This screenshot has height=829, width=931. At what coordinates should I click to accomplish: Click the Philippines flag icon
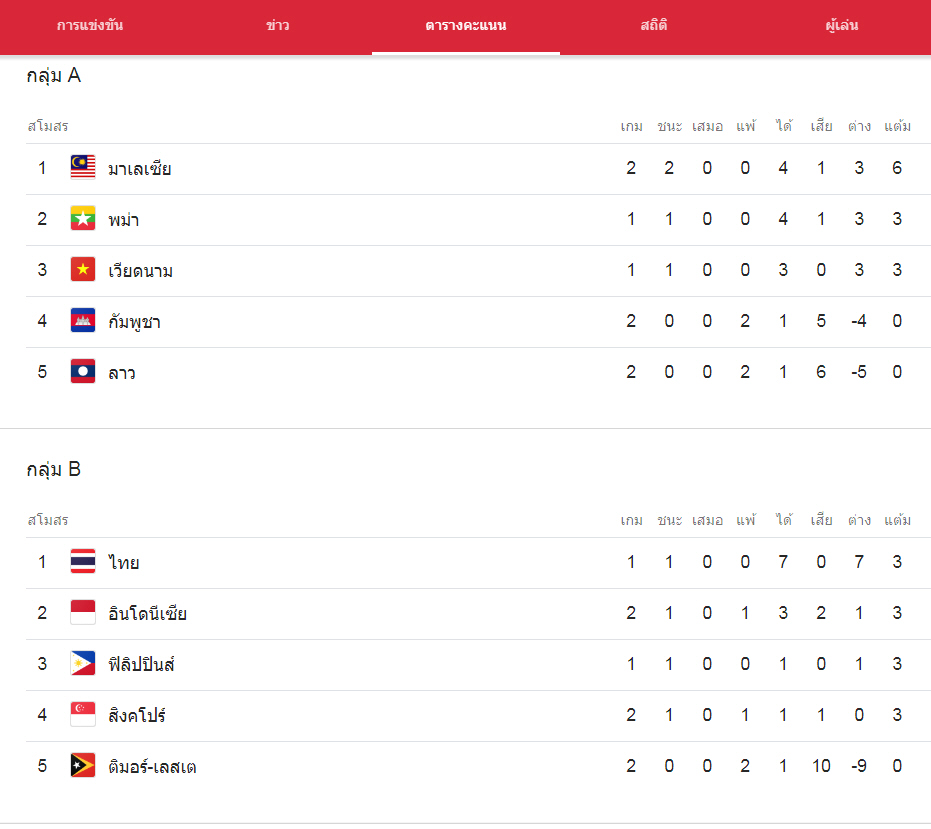(x=83, y=663)
